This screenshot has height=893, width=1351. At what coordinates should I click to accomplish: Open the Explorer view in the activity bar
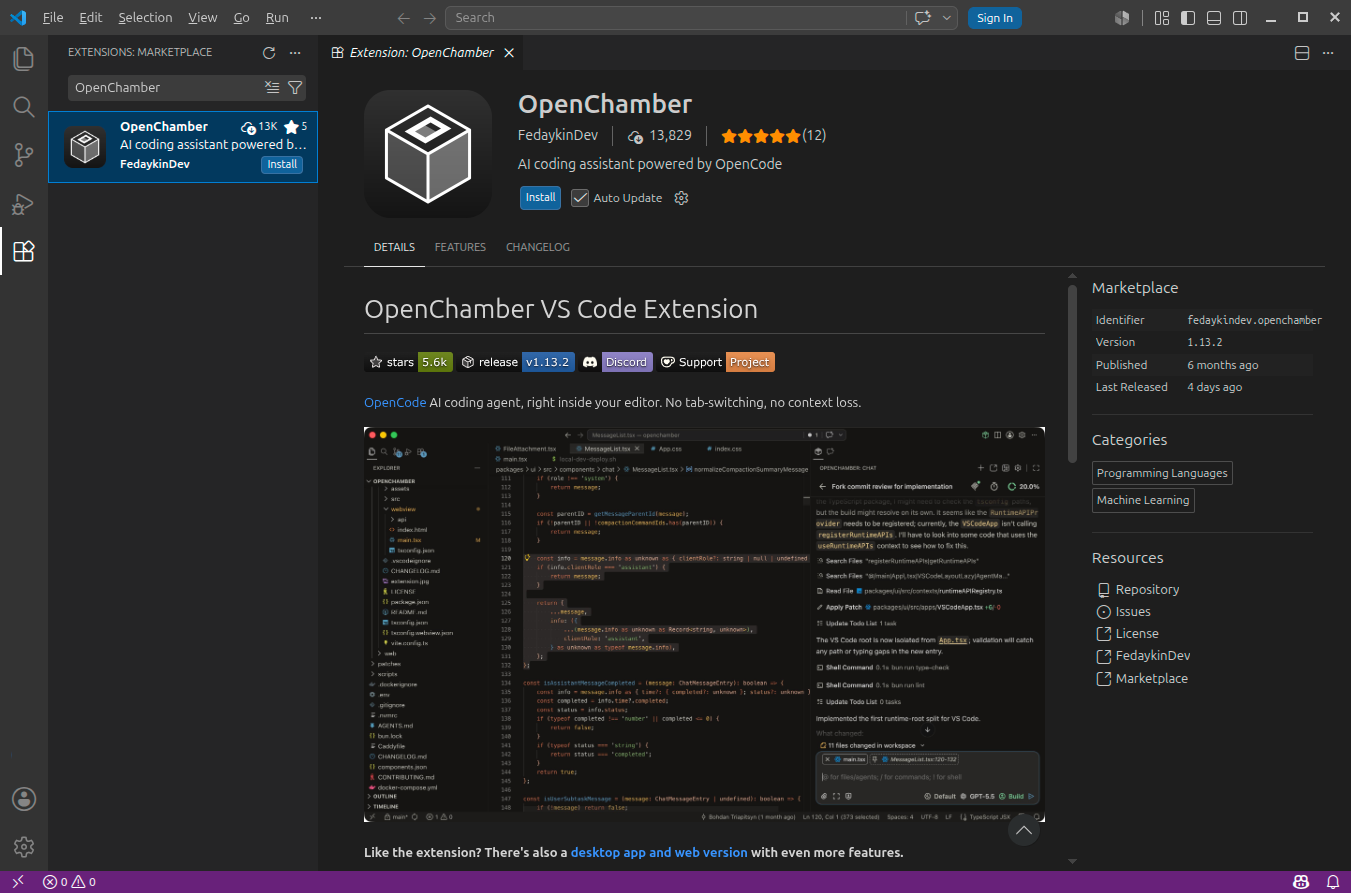24,58
